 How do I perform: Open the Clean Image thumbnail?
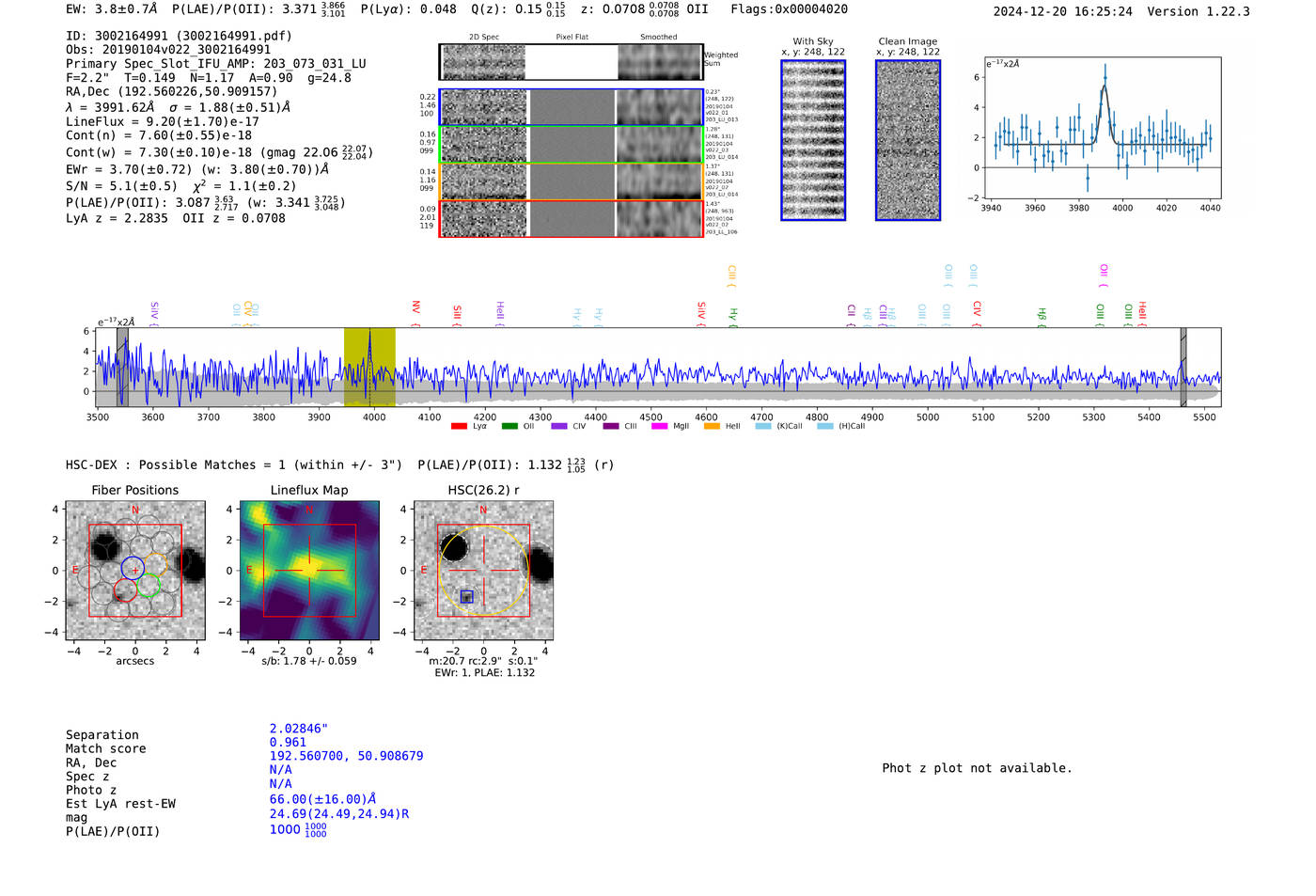pyautogui.click(x=908, y=140)
